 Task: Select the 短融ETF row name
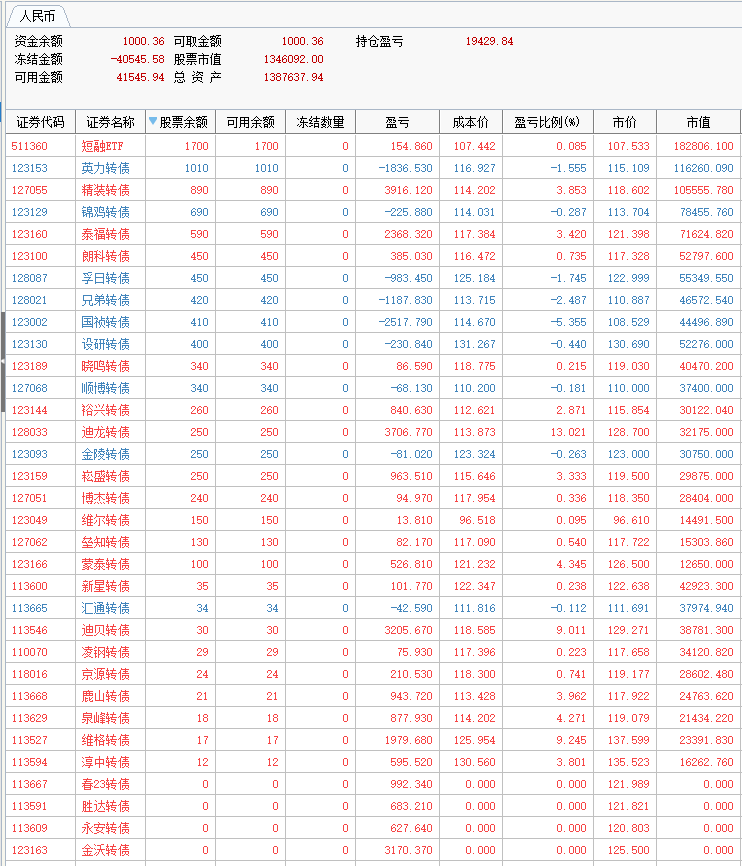coord(103,146)
